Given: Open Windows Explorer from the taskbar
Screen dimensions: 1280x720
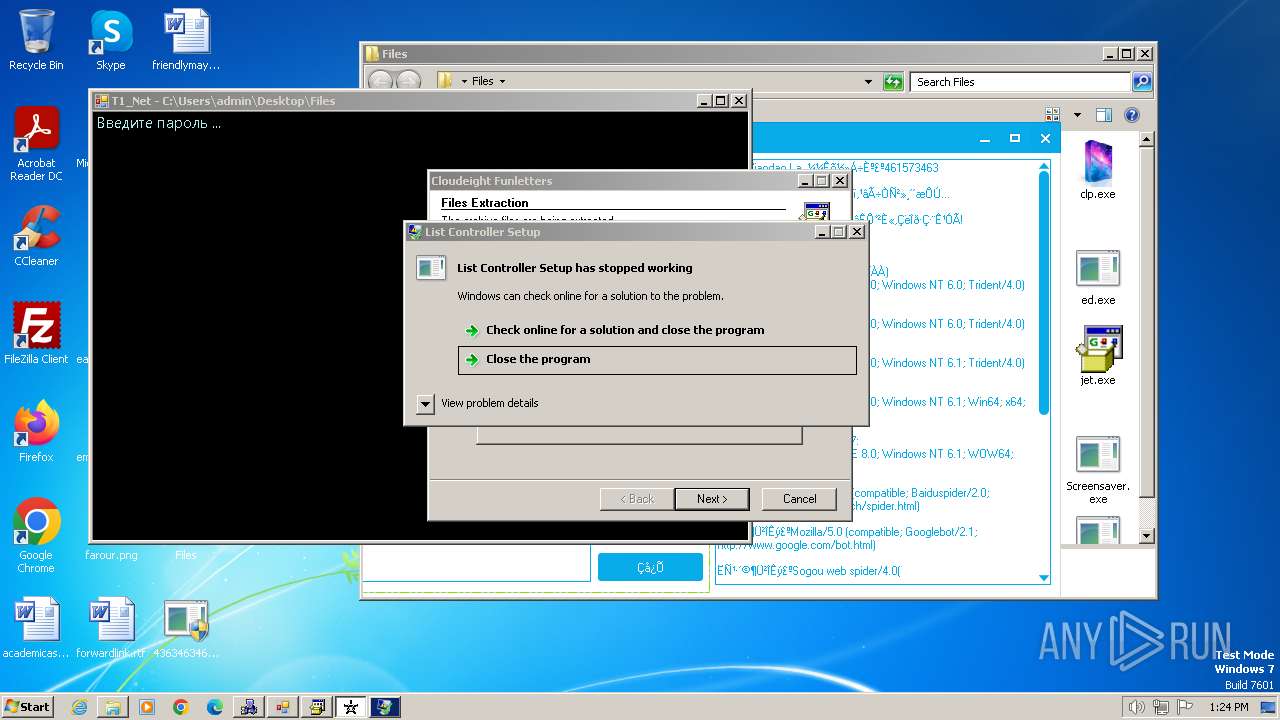Looking at the screenshot, I should 113,707.
